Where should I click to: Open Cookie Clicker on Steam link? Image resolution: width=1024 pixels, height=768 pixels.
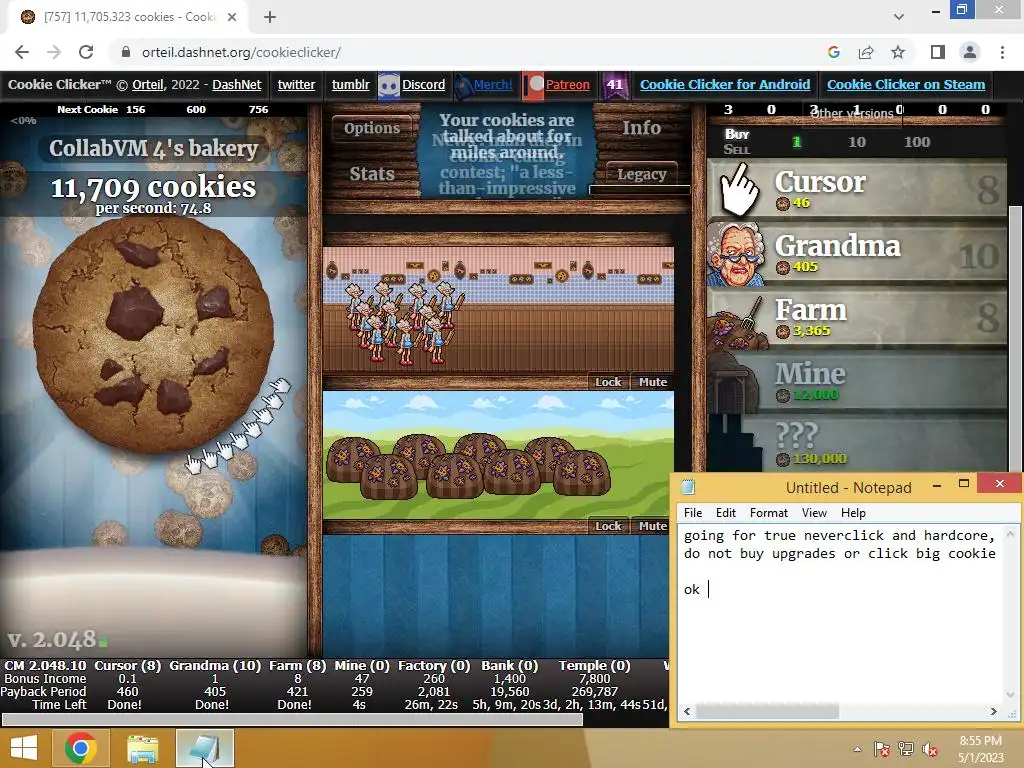[x=906, y=85]
